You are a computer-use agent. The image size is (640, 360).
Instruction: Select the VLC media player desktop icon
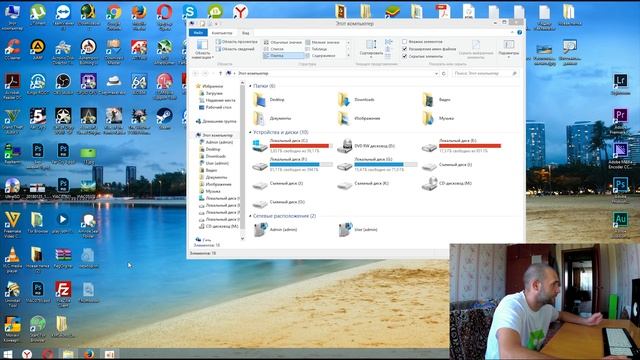point(12,260)
